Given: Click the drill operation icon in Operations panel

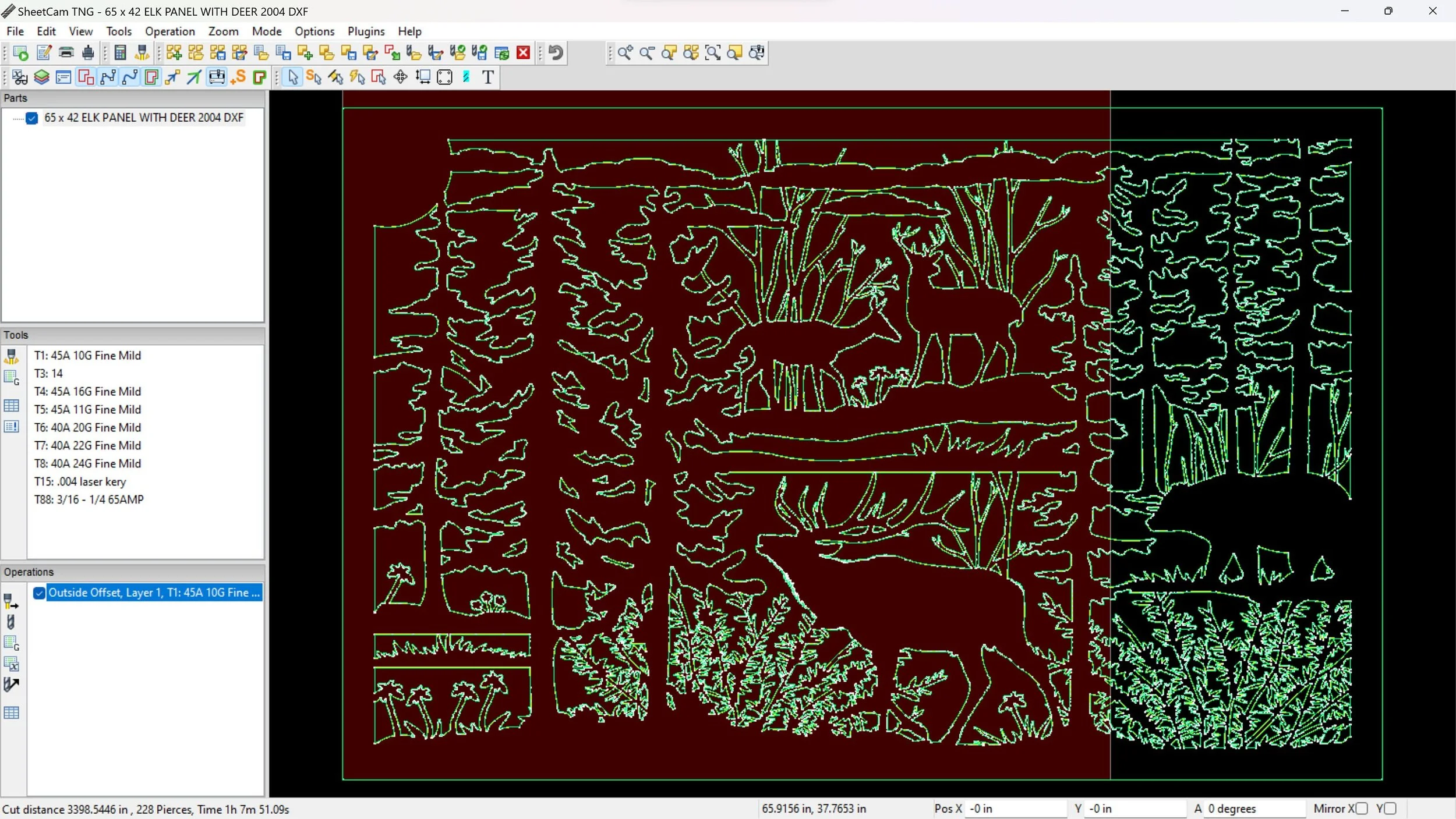Looking at the screenshot, I should [11, 622].
